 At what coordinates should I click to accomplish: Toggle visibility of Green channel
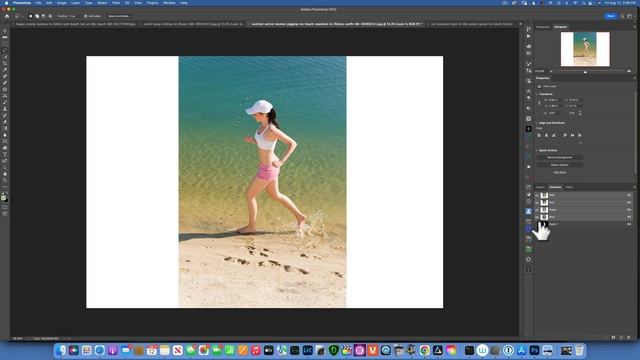(537, 210)
